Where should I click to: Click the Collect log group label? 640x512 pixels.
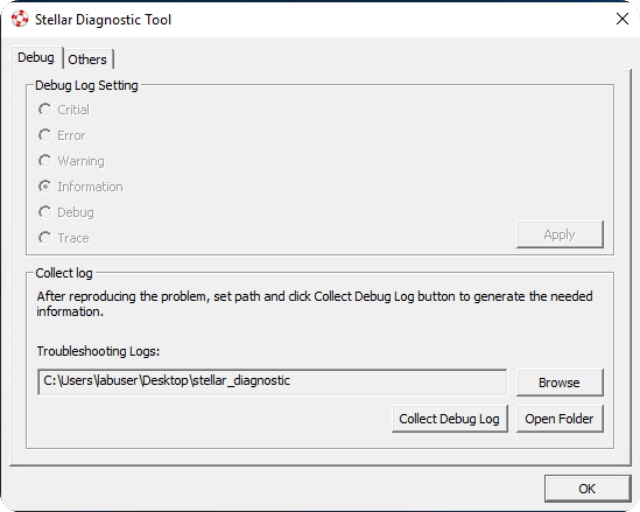(x=64, y=273)
